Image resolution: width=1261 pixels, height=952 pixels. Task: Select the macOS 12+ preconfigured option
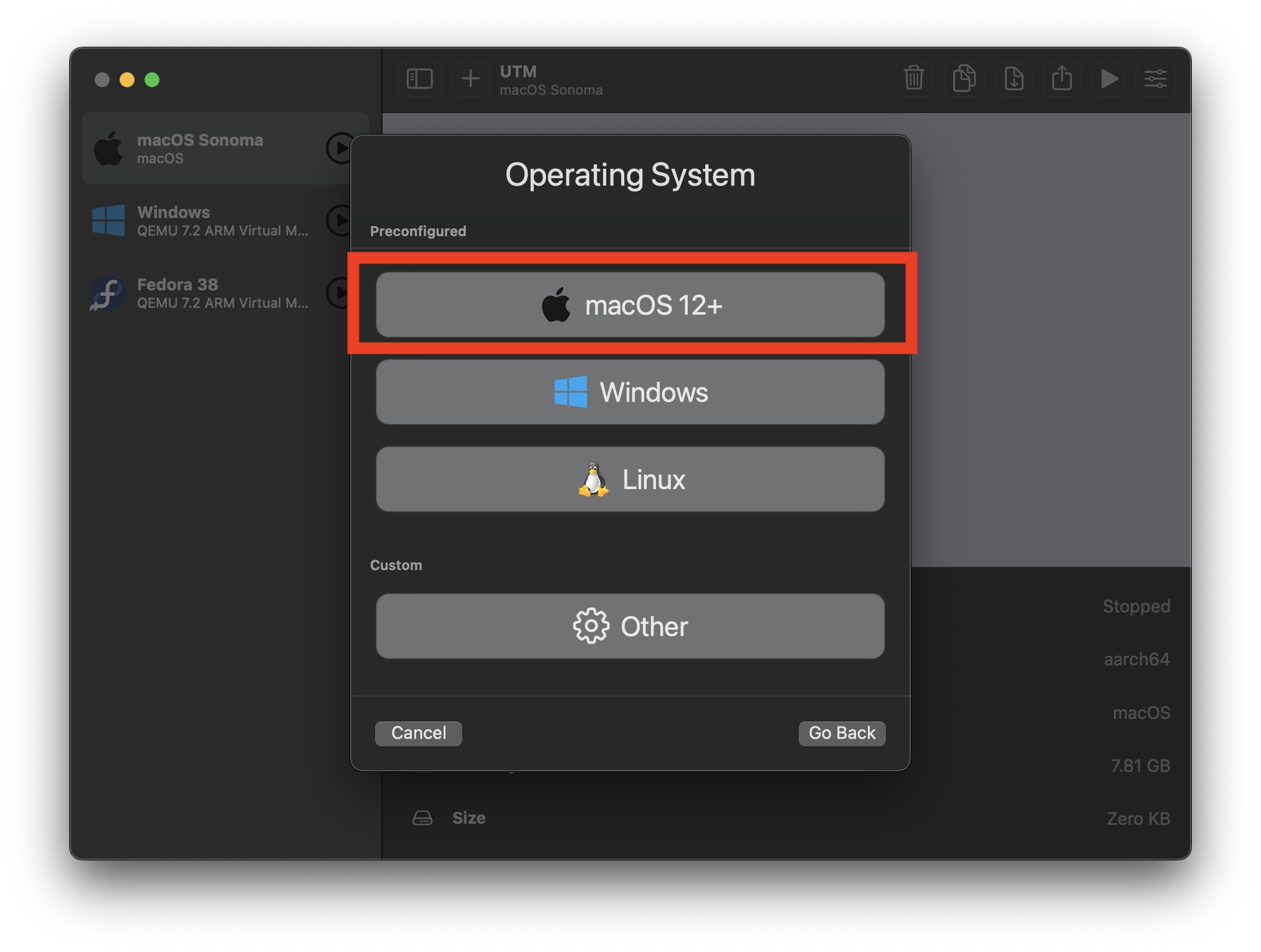630,304
